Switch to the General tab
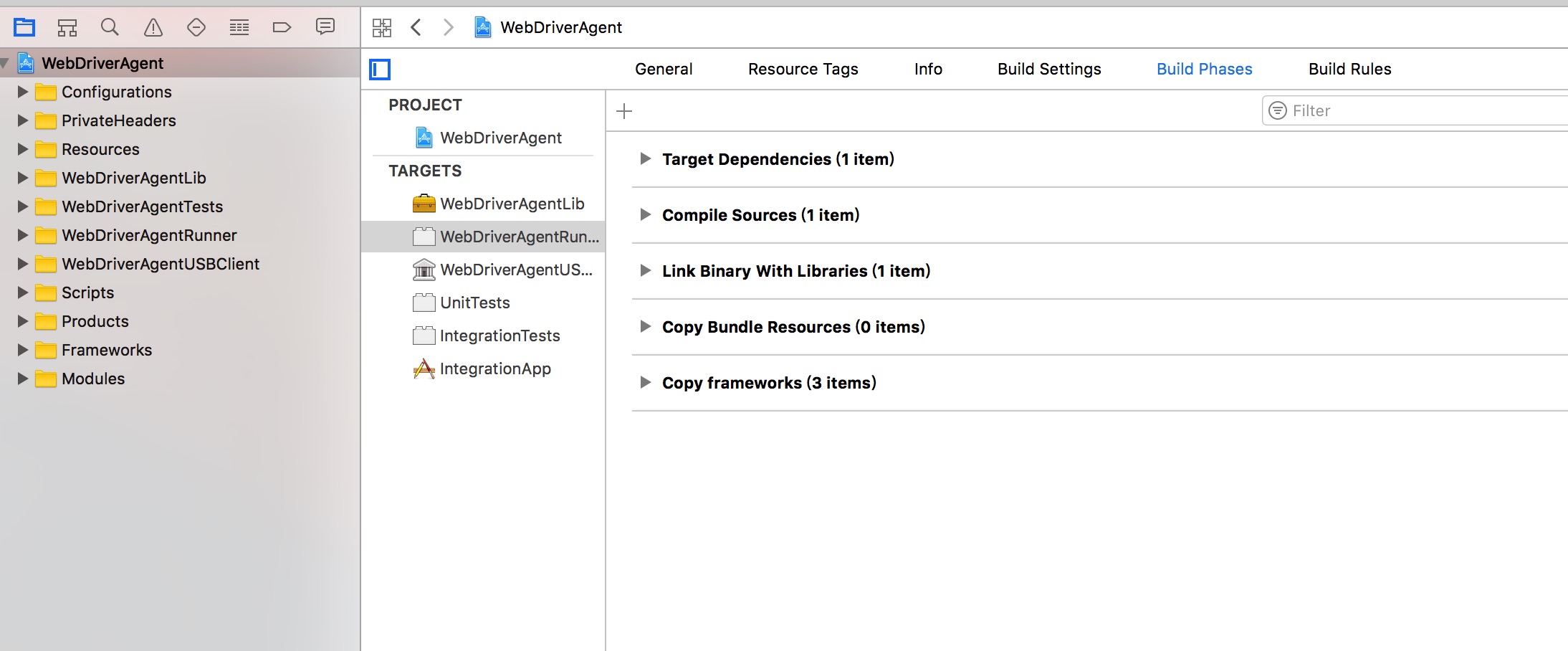Image resolution: width=1568 pixels, height=651 pixels. coord(664,69)
